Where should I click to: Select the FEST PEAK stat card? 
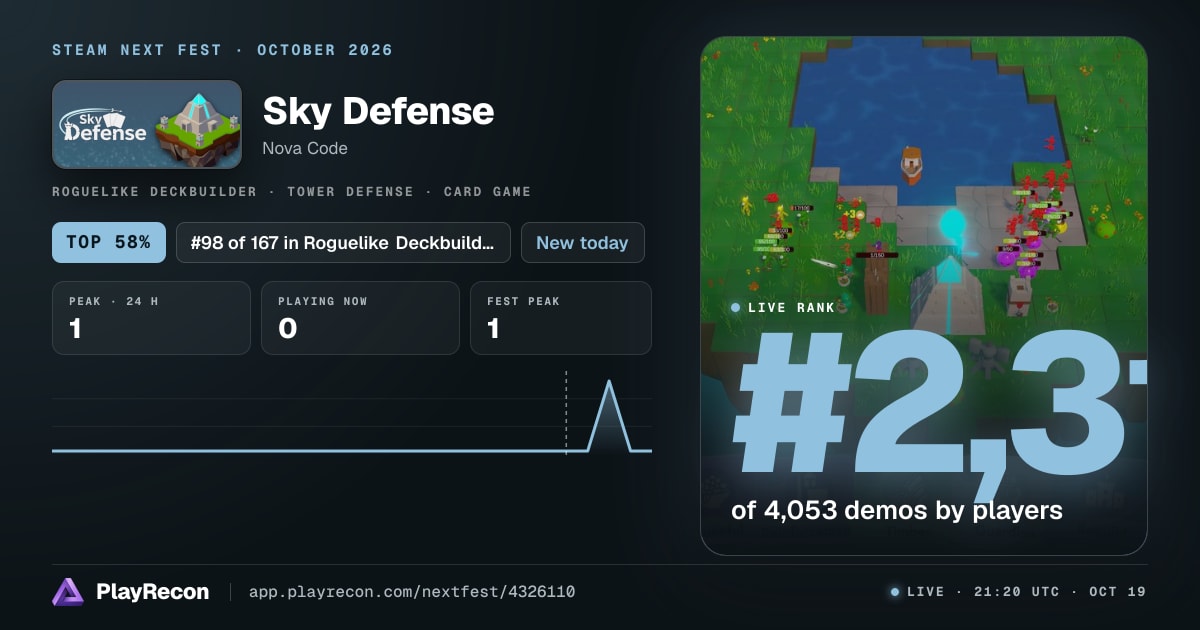tap(561, 318)
